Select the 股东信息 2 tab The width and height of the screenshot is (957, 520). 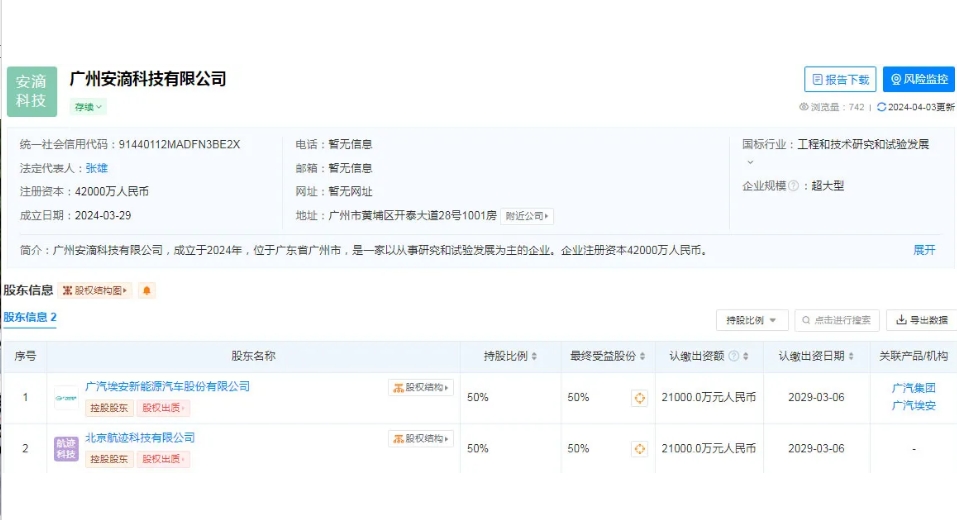click(x=30, y=317)
